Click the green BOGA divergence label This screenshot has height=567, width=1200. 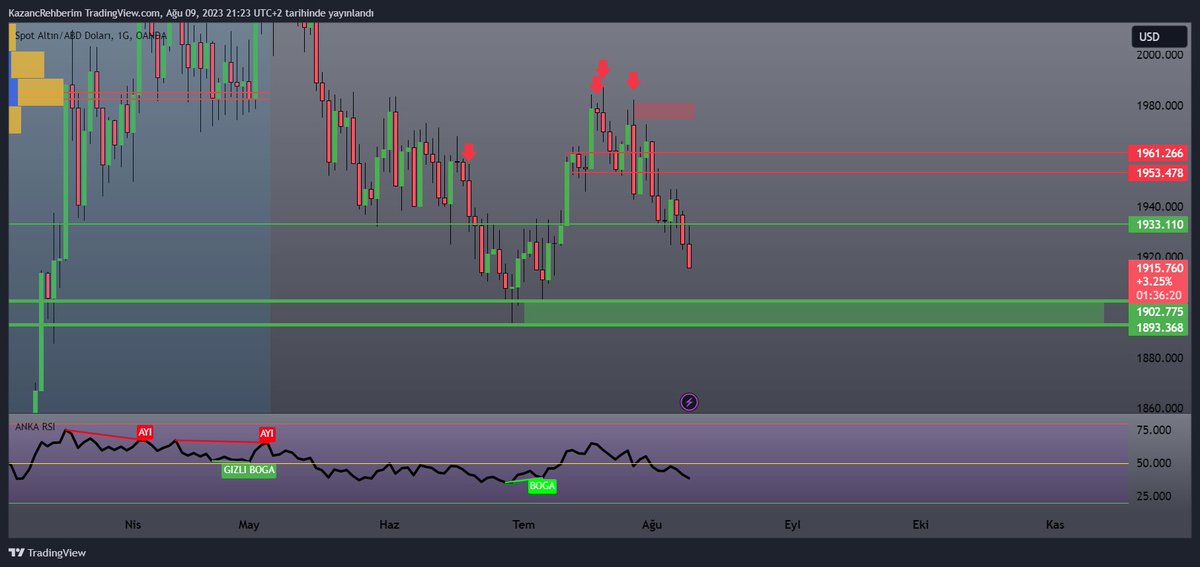542,486
